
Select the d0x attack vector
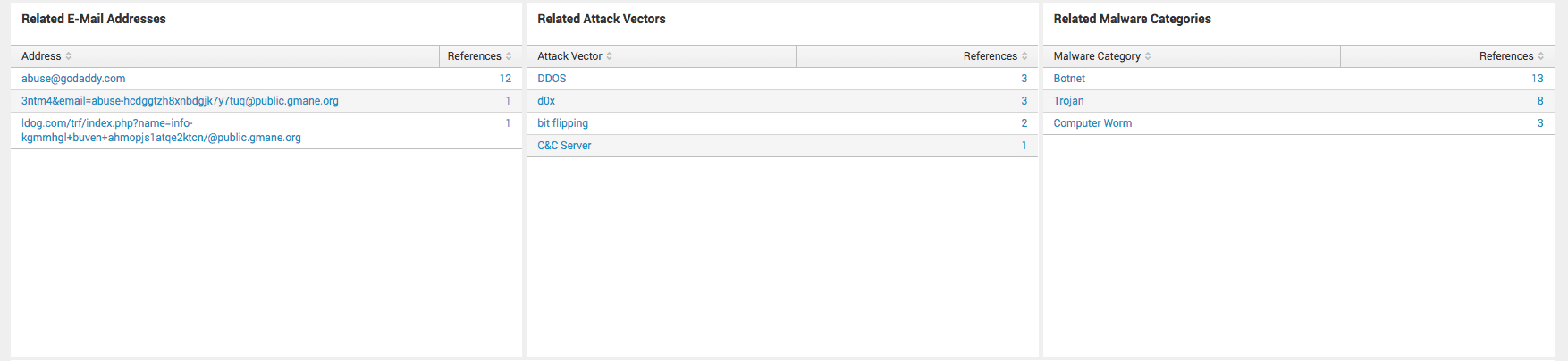(x=546, y=101)
